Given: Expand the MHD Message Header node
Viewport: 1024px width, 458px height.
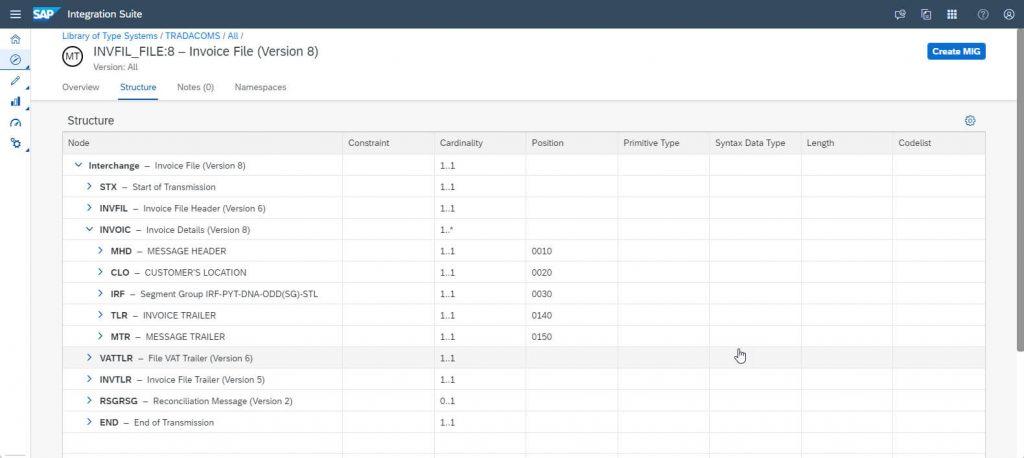Looking at the screenshot, I should click(101, 251).
